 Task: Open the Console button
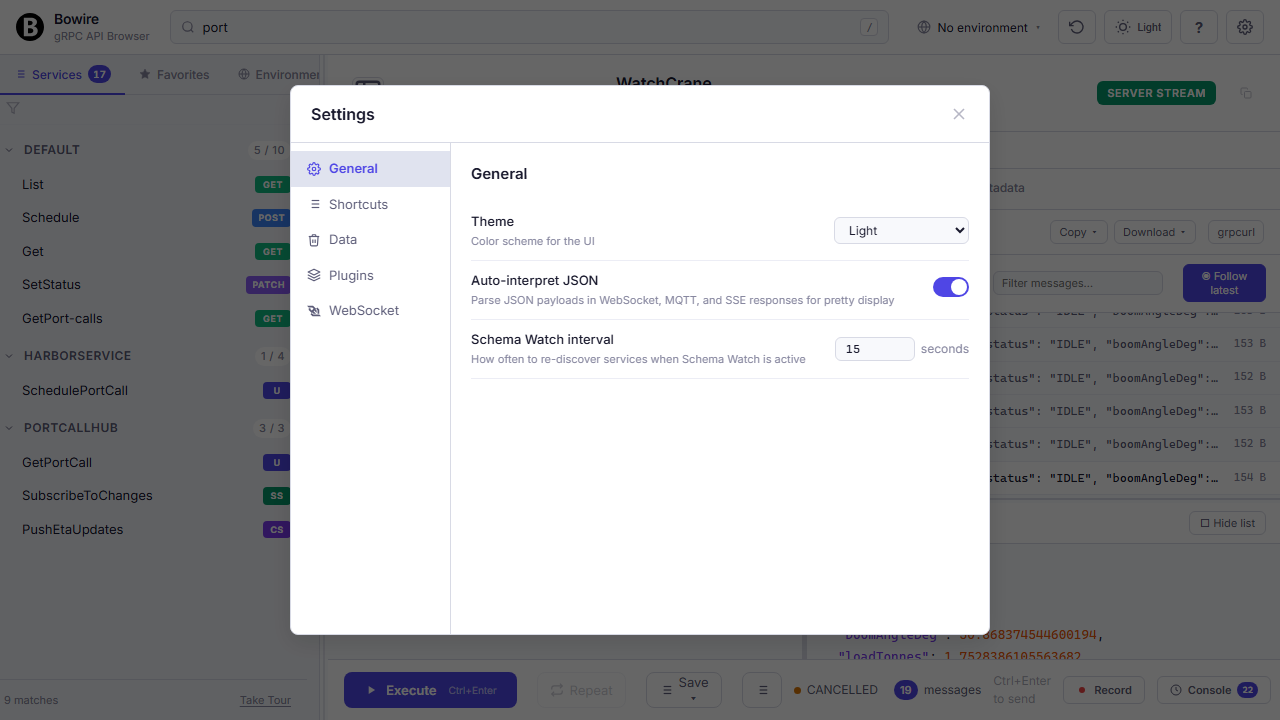pyautogui.click(x=1213, y=690)
